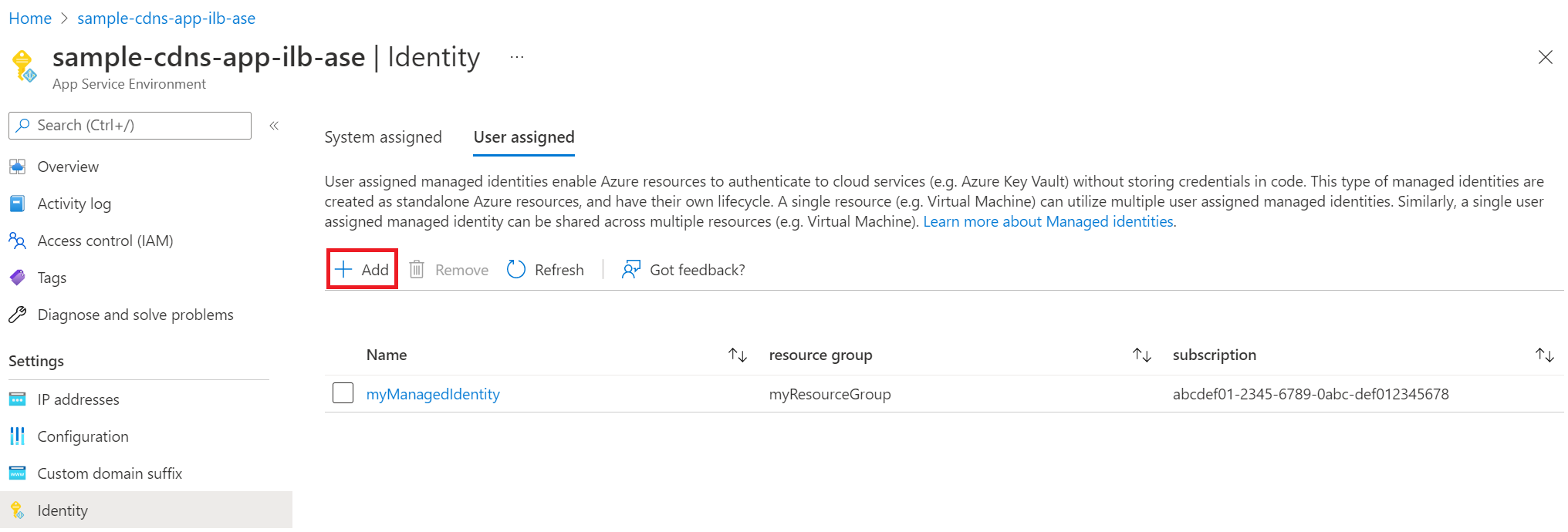Click the Add identity plus icon
Screen dimensions: 1568x532
[343, 269]
